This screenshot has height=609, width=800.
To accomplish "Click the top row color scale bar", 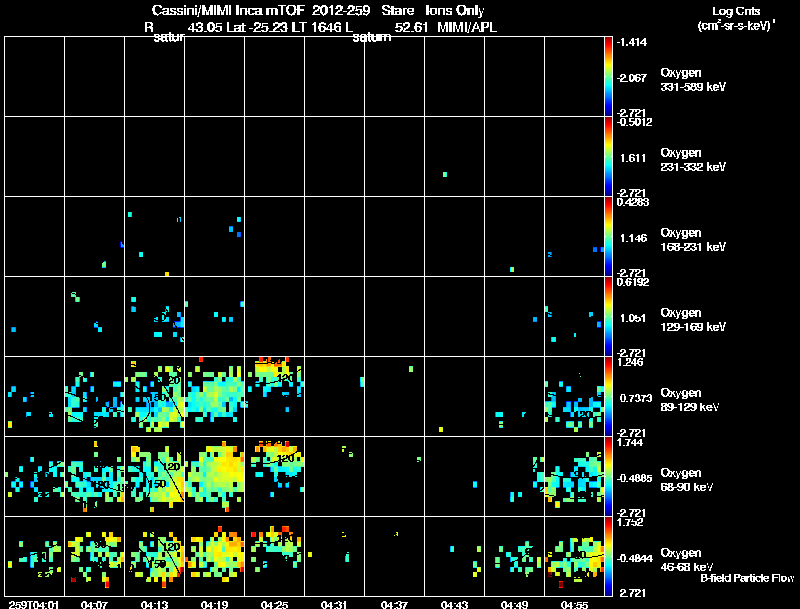I will [608, 77].
